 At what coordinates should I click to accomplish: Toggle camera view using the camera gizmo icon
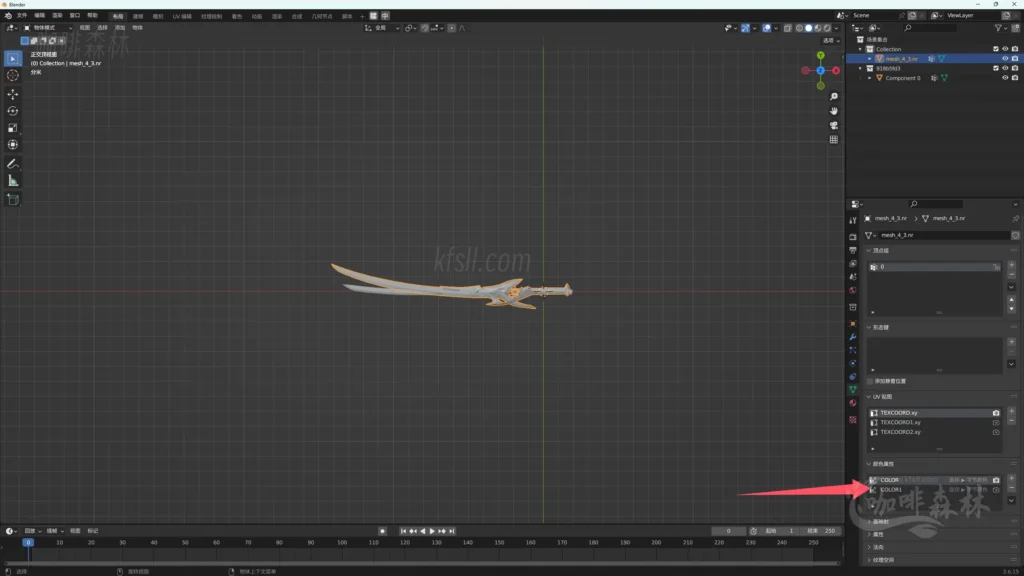pyautogui.click(x=834, y=125)
